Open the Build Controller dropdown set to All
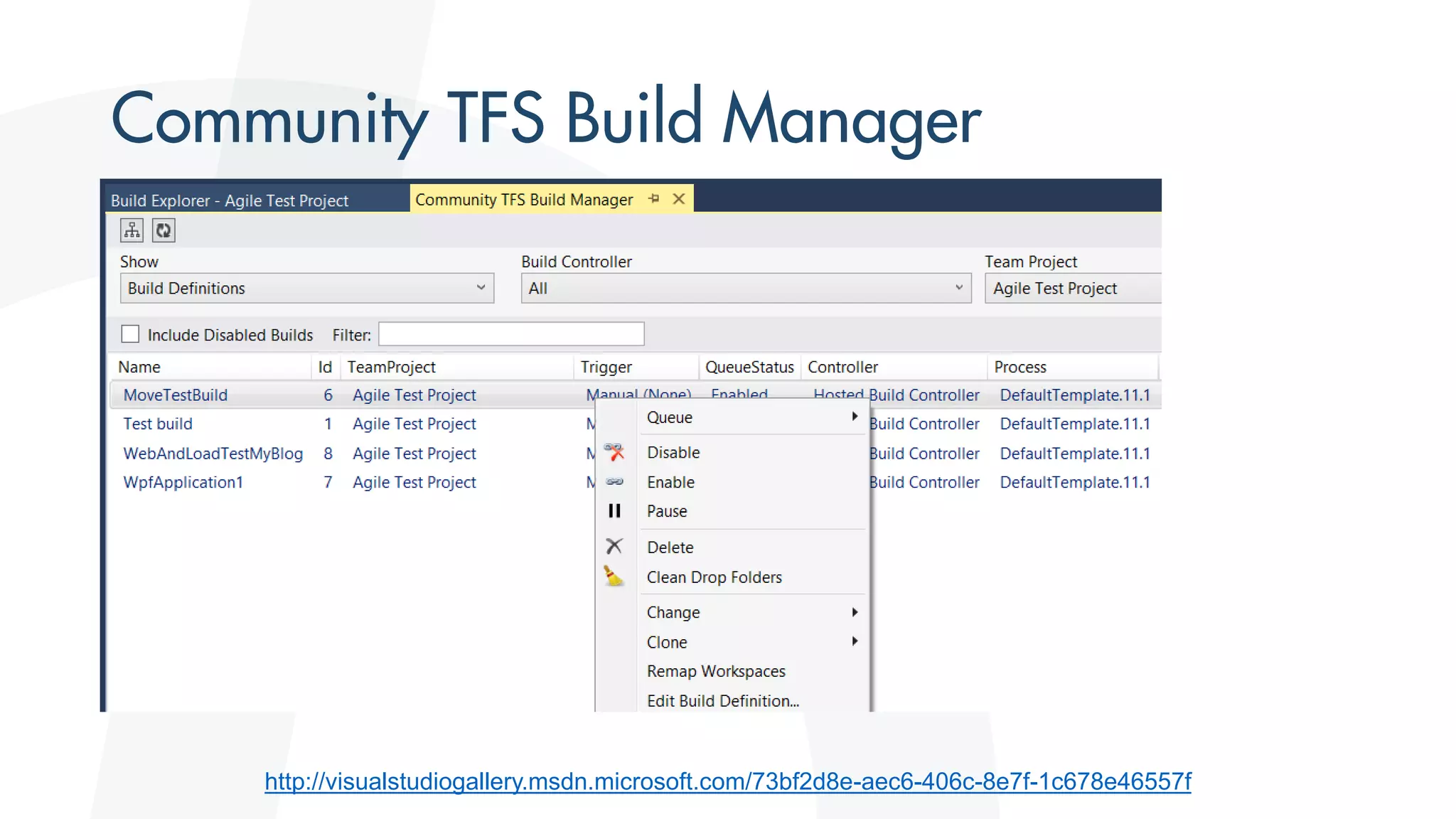Image resolution: width=1456 pixels, height=819 pixels. point(746,288)
